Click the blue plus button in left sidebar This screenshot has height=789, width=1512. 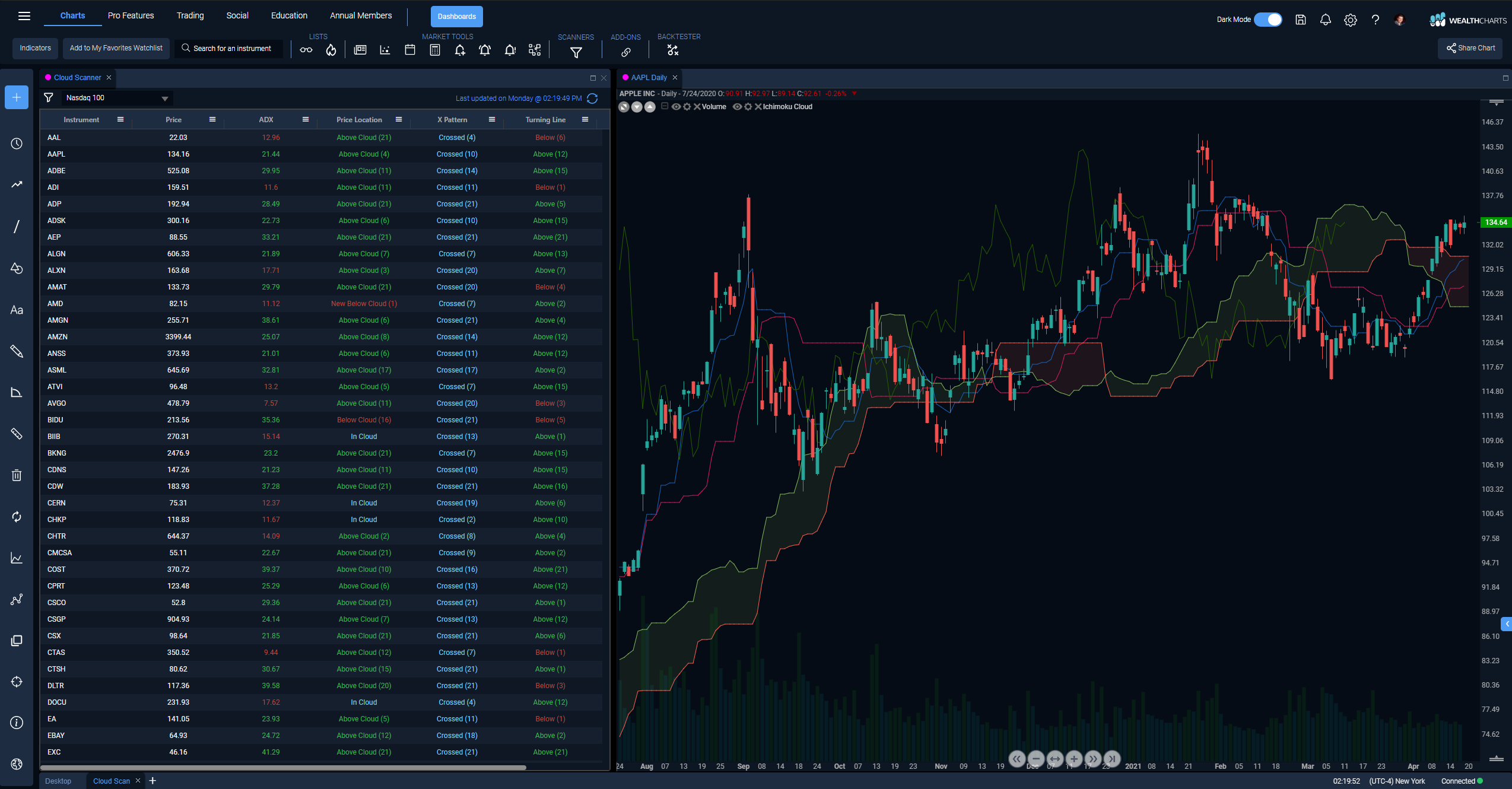(x=17, y=97)
